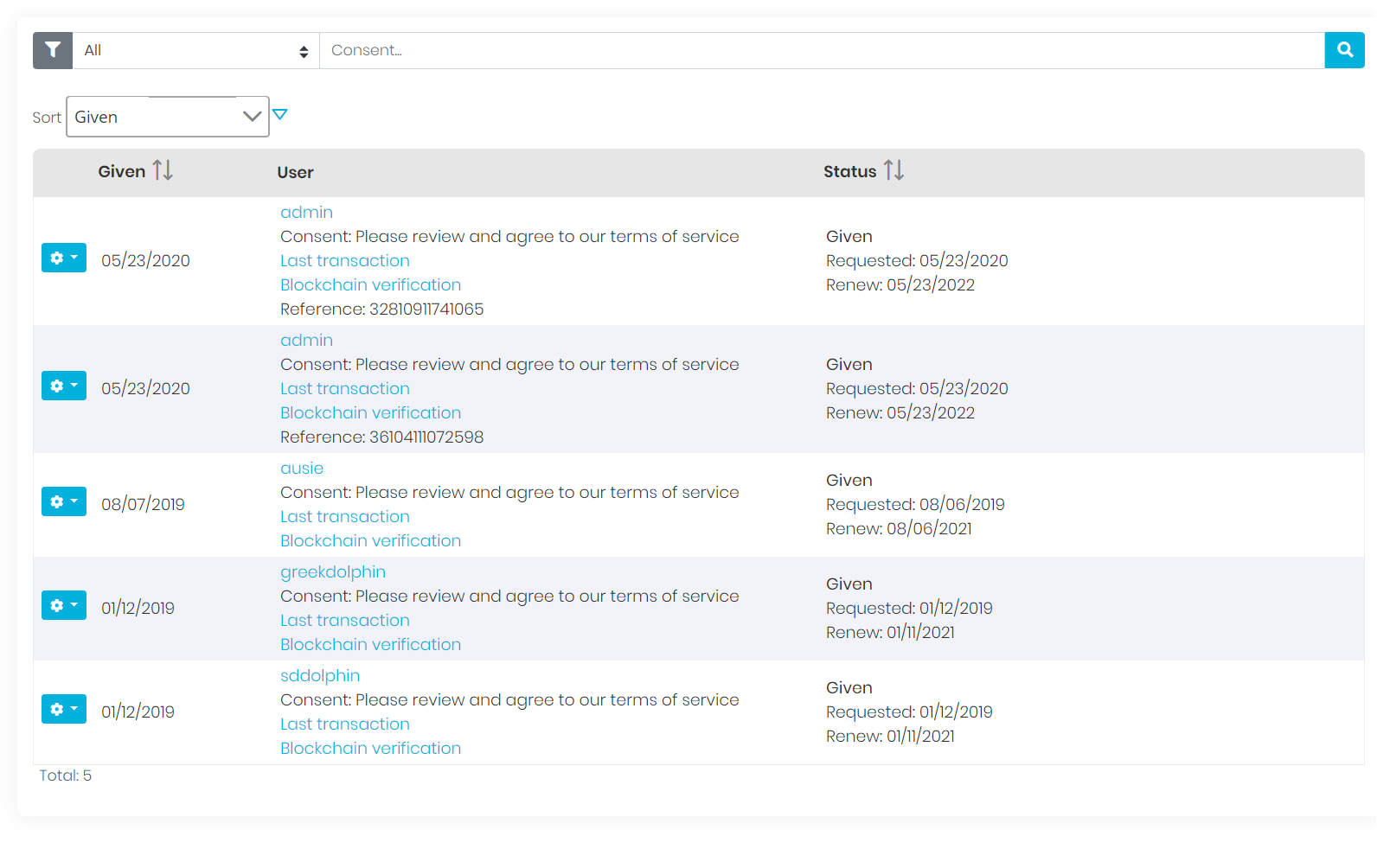
Task: Expand the Sort by Given combo box
Action: pos(168,117)
